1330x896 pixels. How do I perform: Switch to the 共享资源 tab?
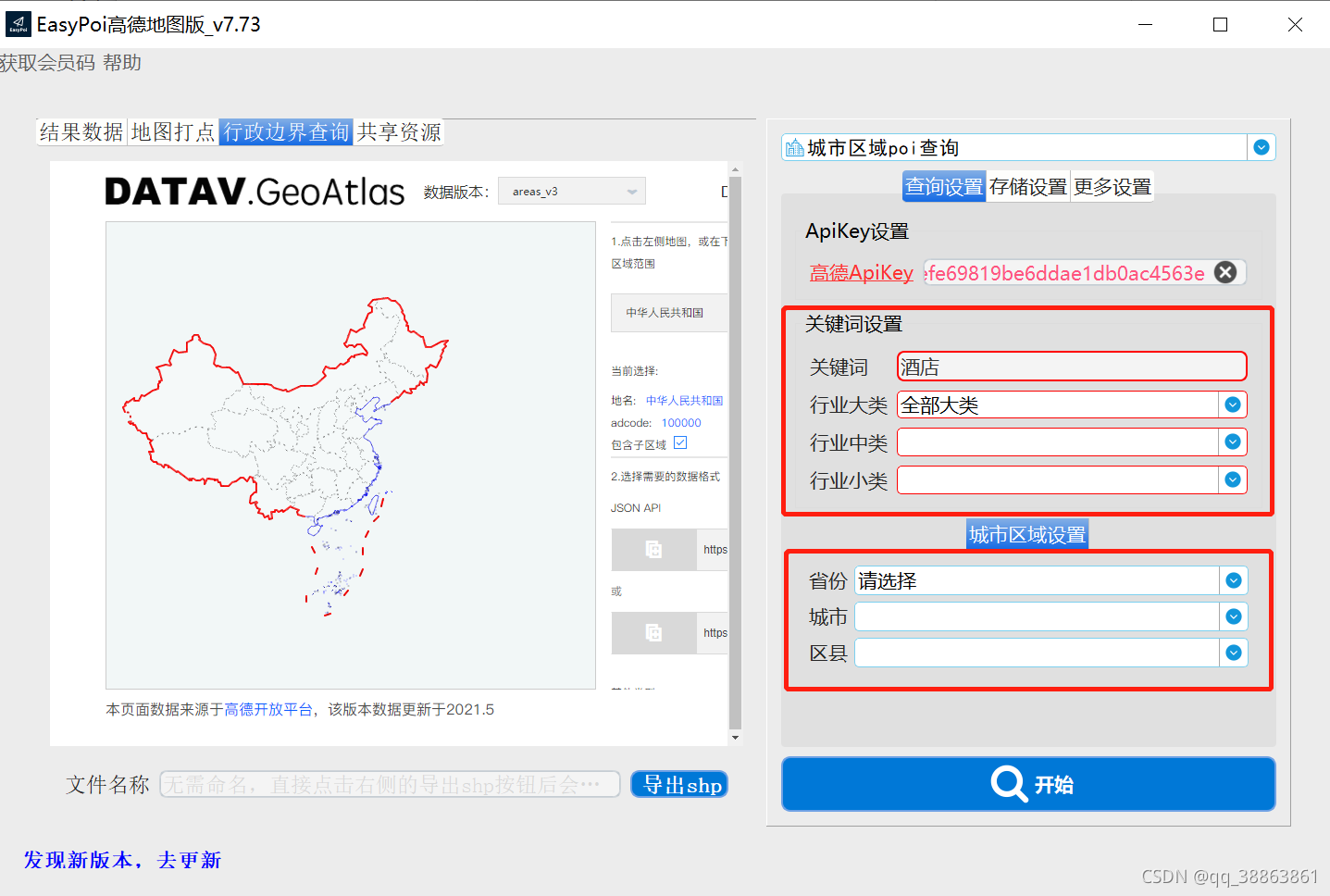[400, 132]
